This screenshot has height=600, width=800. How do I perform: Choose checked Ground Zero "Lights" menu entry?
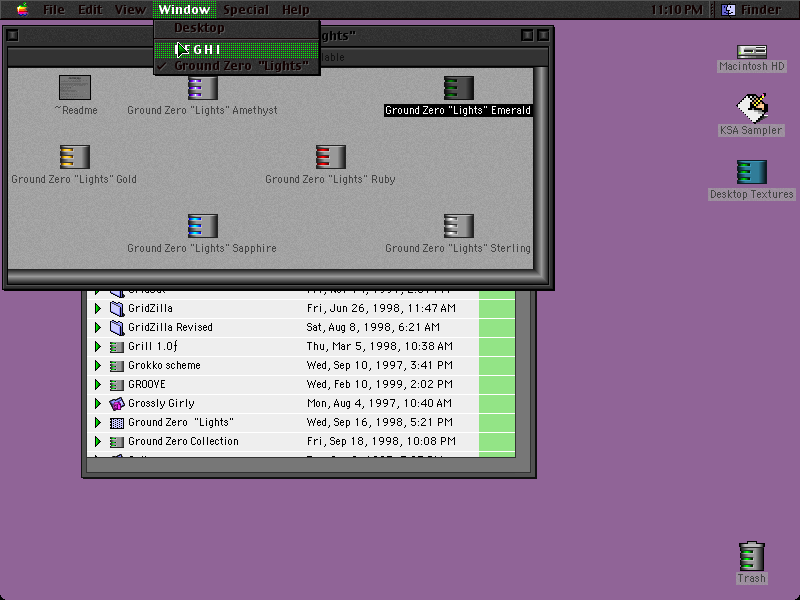pyautogui.click(x=237, y=66)
